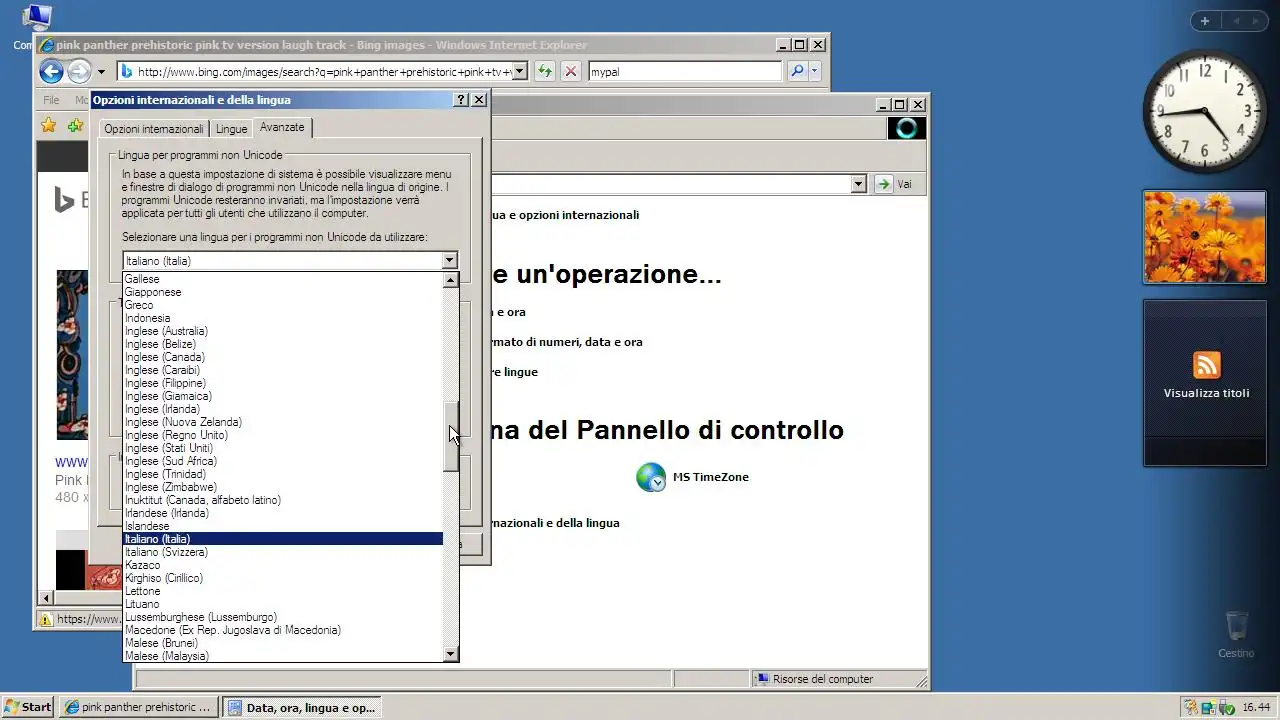1280x720 pixels.
Task: Select Italiano (Svizzera) option
Action: pyautogui.click(x=283, y=552)
